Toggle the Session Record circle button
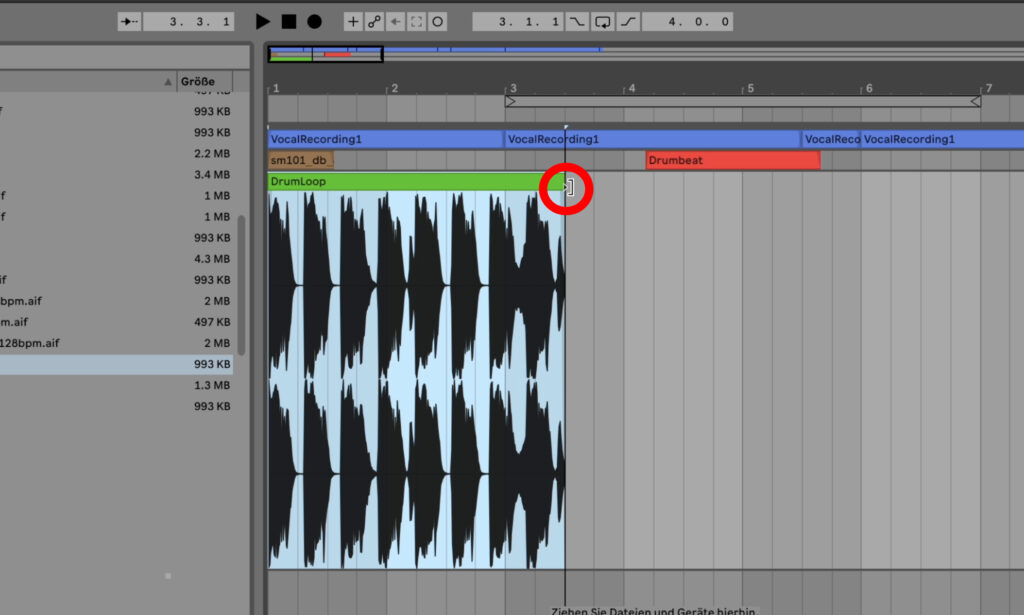Screen dimensions: 1024x615 pyautogui.click(x=438, y=22)
